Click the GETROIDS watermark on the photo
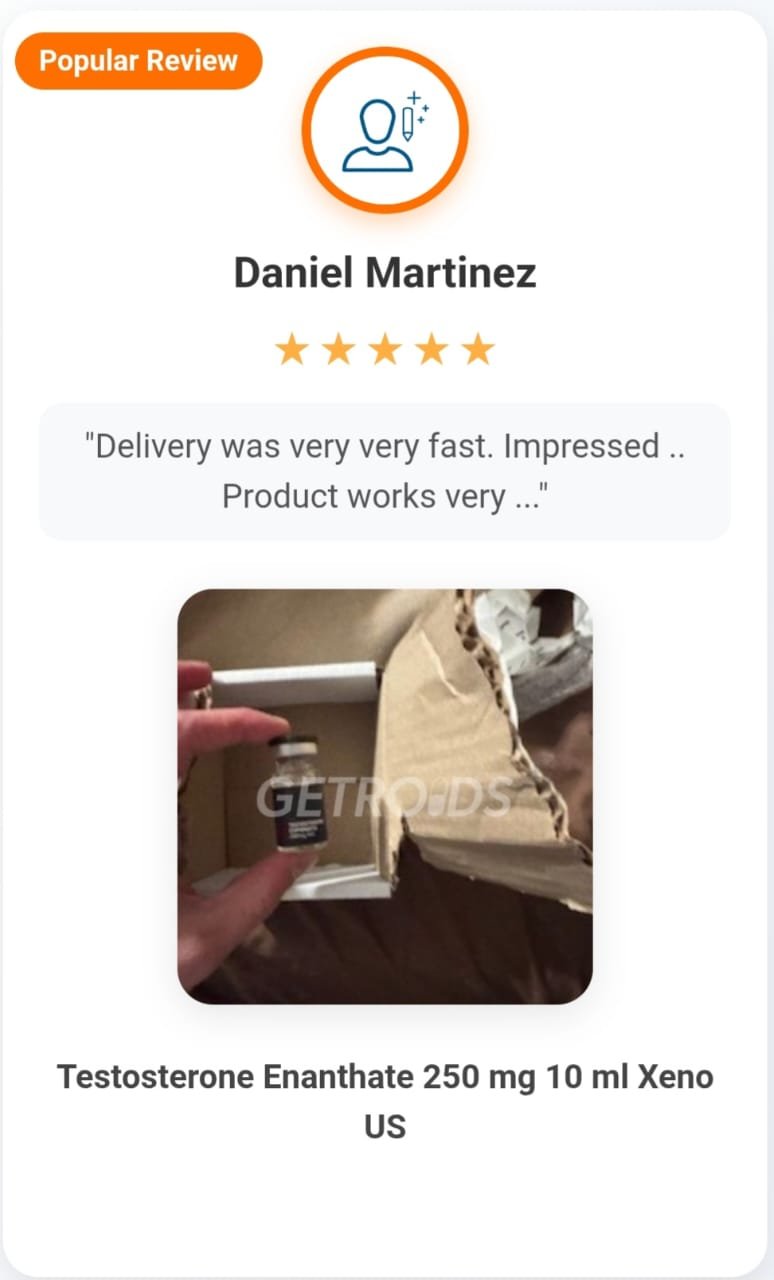This screenshot has width=774, height=1280. click(385, 797)
